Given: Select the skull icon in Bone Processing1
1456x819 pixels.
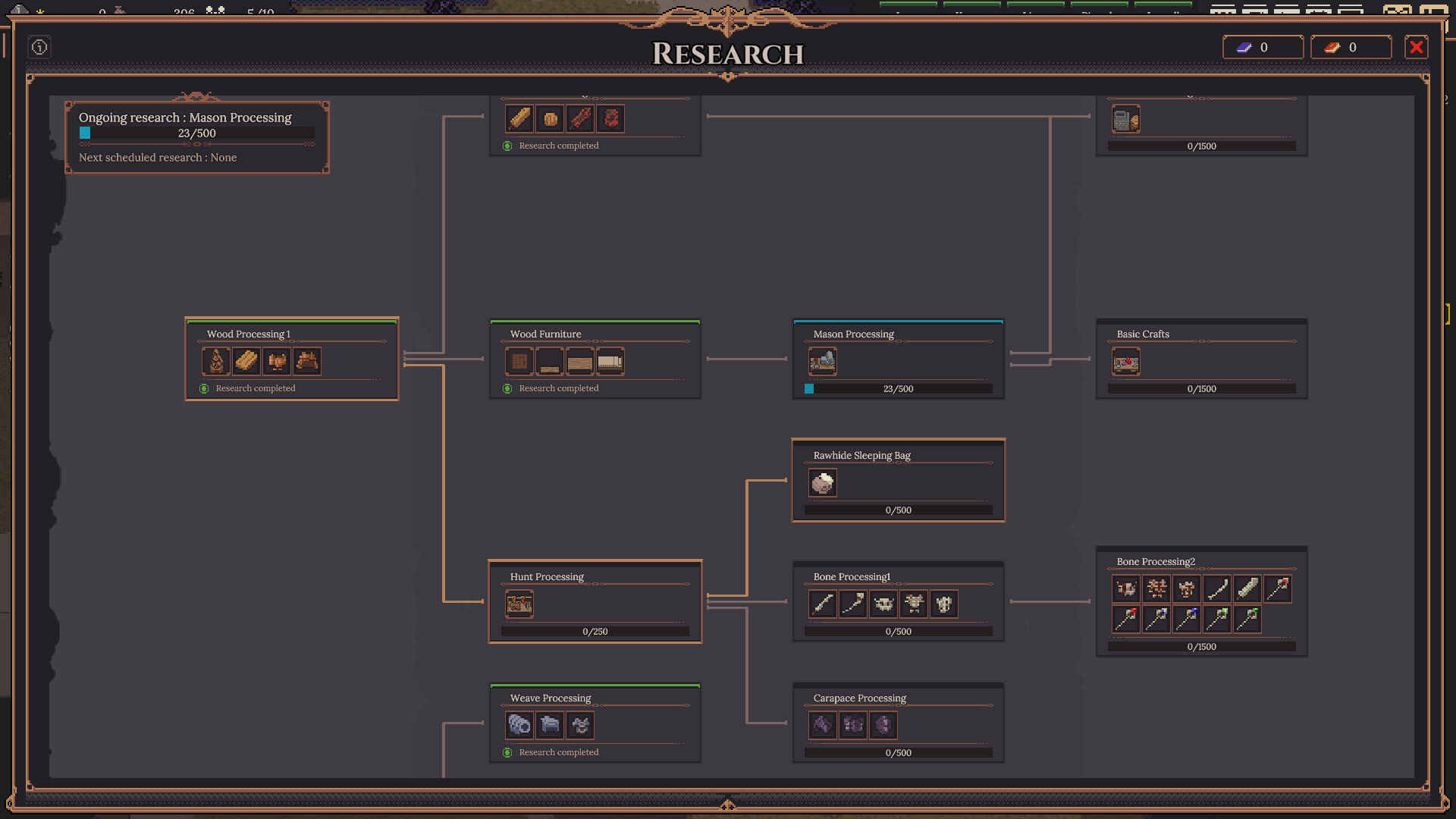Looking at the screenshot, I should click(883, 604).
